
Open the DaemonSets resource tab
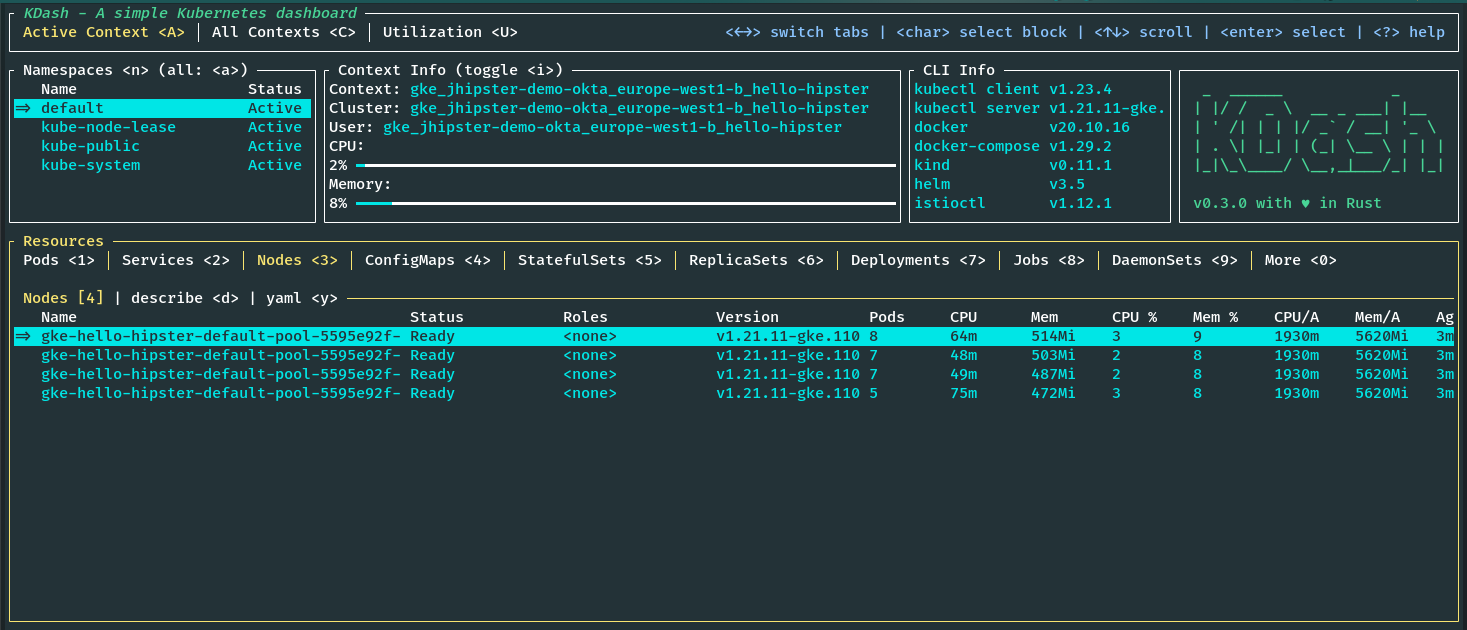pos(1174,260)
